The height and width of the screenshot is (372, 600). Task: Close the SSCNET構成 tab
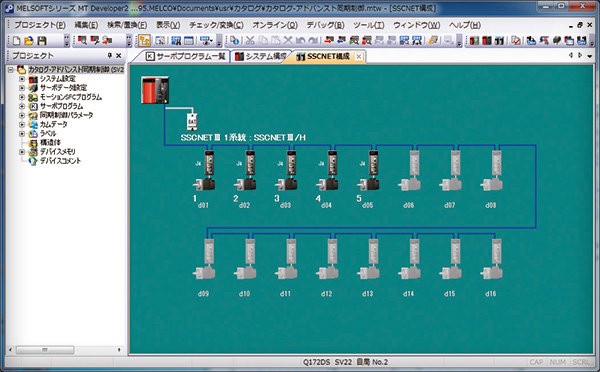(359, 57)
